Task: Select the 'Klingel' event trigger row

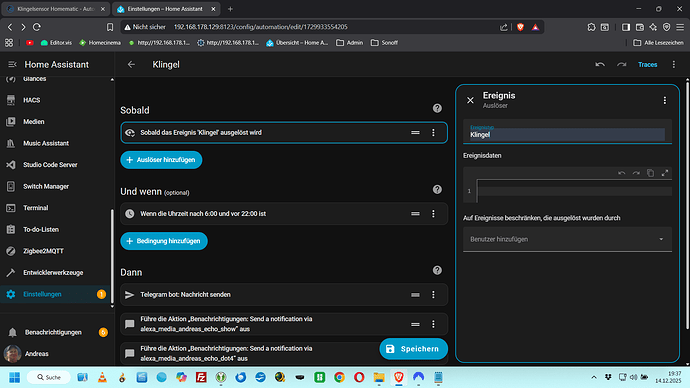Action: (x=284, y=132)
